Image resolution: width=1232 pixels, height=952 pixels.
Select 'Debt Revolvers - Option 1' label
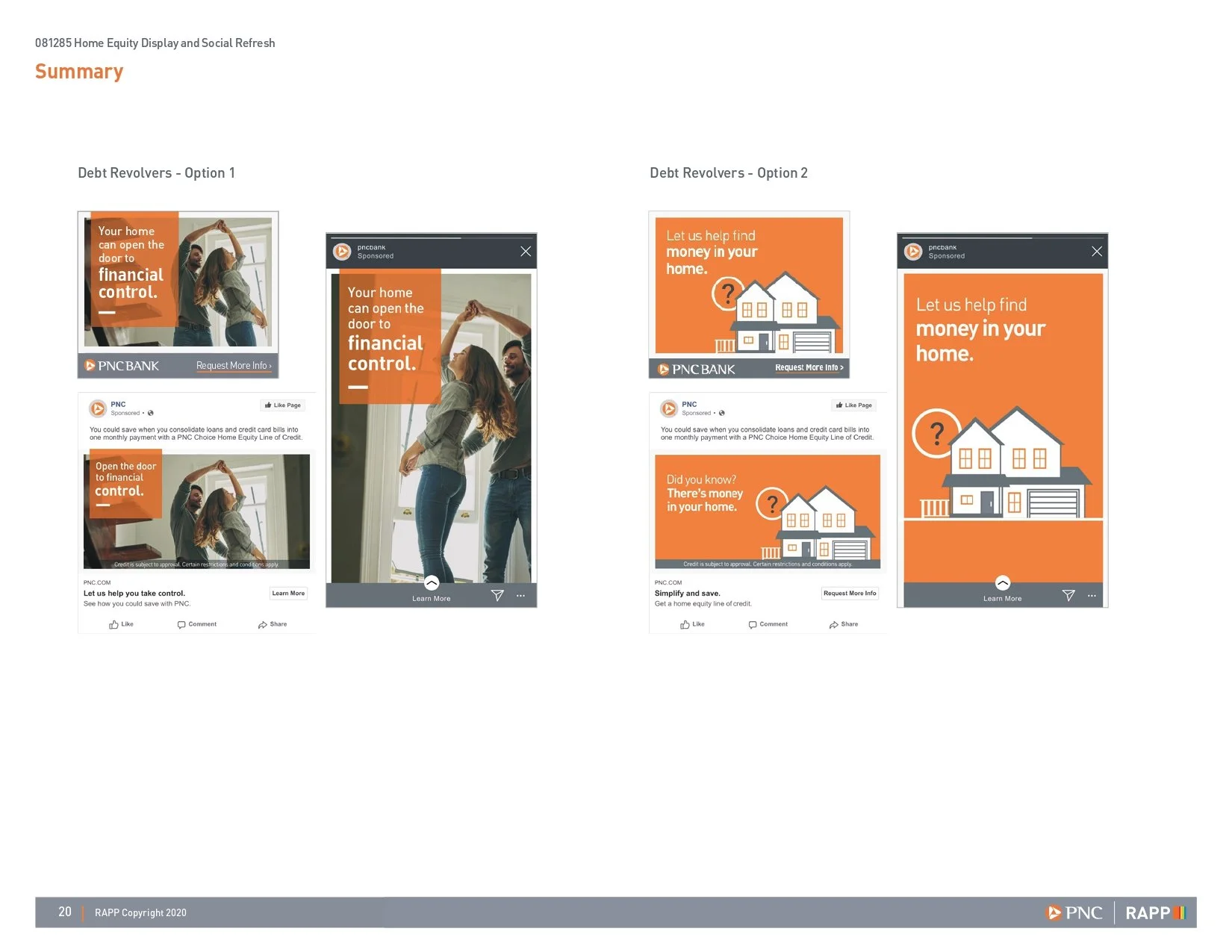[x=157, y=173]
